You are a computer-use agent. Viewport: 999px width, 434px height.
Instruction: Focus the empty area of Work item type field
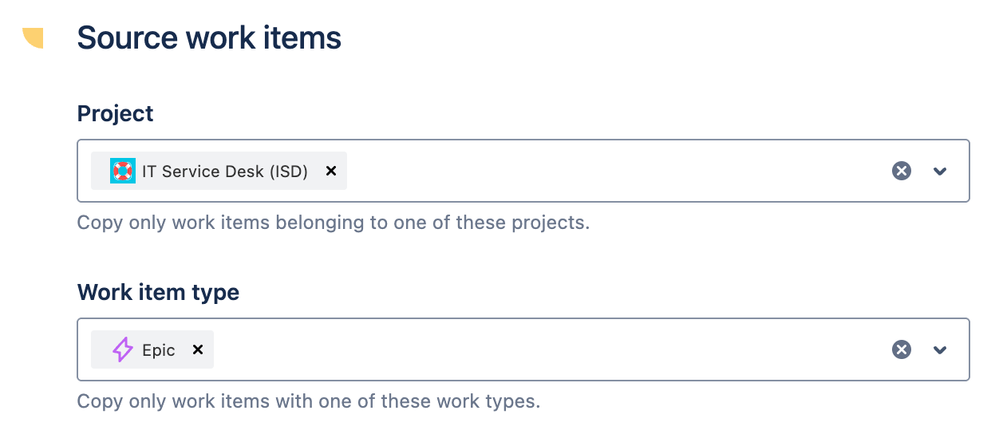pyautogui.click(x=550, y=350)
